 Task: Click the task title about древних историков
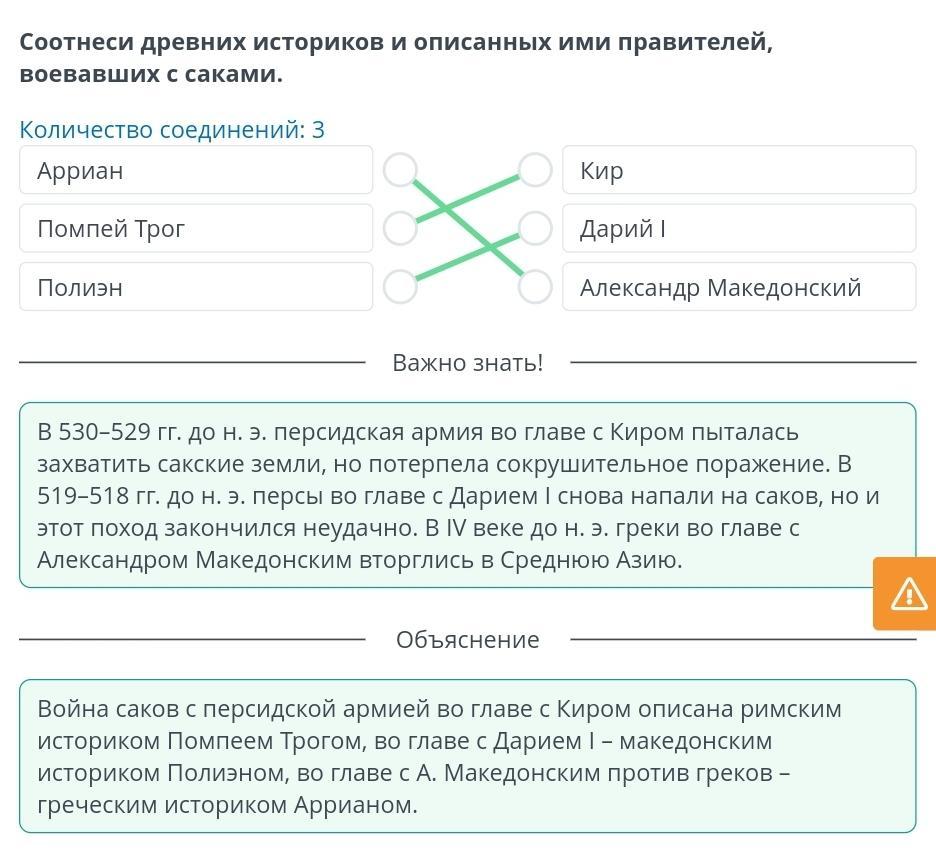point(396,58)
